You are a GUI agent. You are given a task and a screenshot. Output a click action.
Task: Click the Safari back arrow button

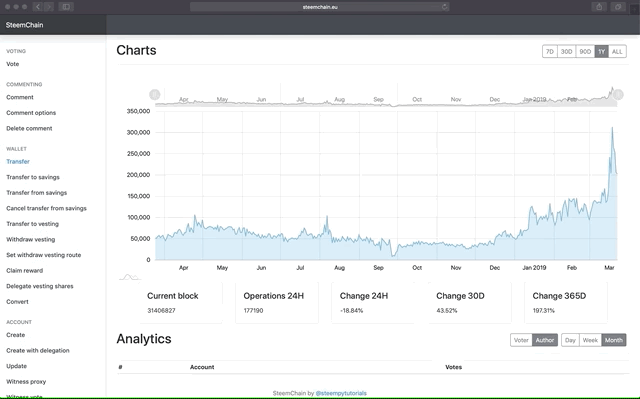pos(38,7)
